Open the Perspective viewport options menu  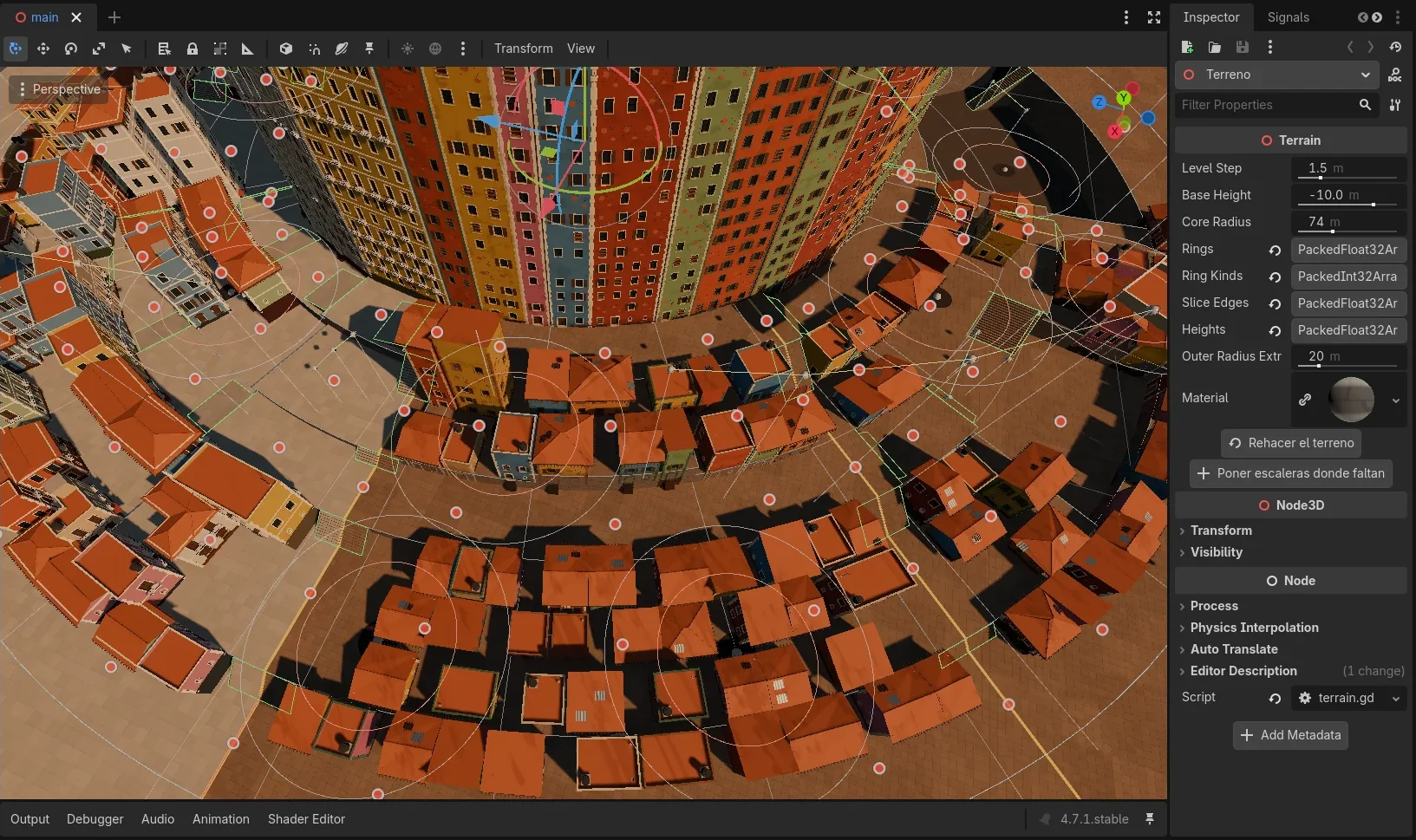(59, 89)
